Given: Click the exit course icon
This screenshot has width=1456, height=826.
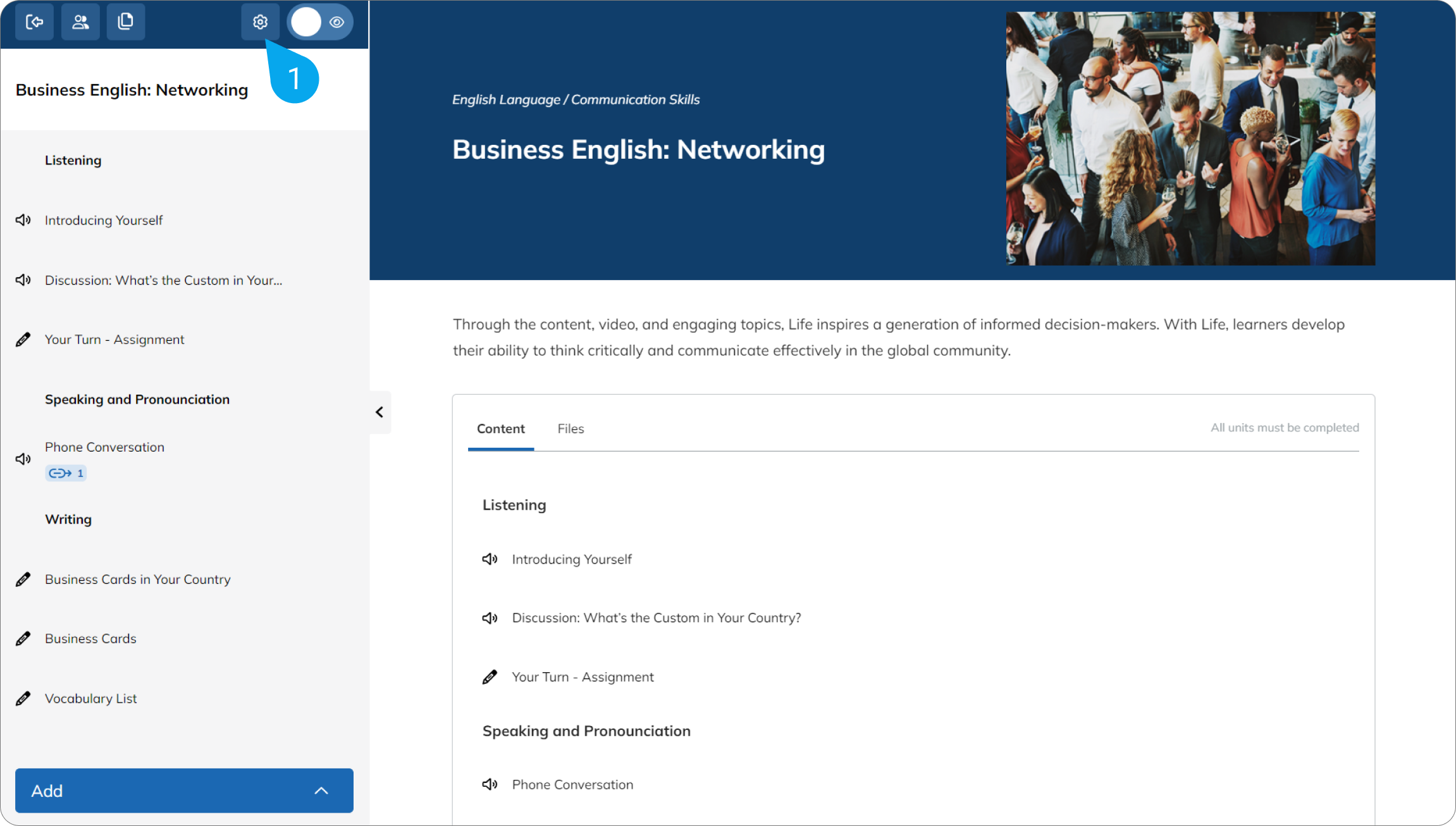Looking at the screenshot, I should click(x=34, y=22).
